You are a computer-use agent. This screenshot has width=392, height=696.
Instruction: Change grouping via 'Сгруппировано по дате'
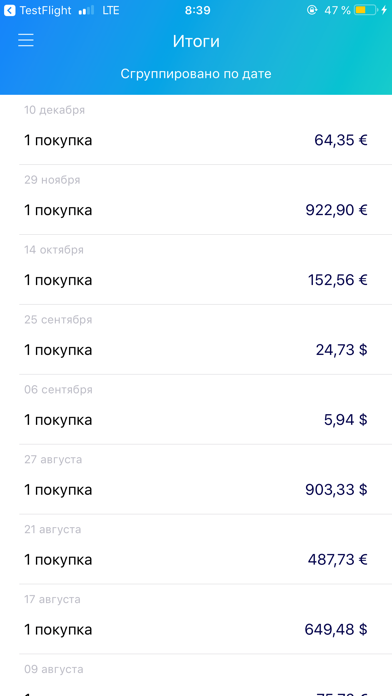click(196, 74)
